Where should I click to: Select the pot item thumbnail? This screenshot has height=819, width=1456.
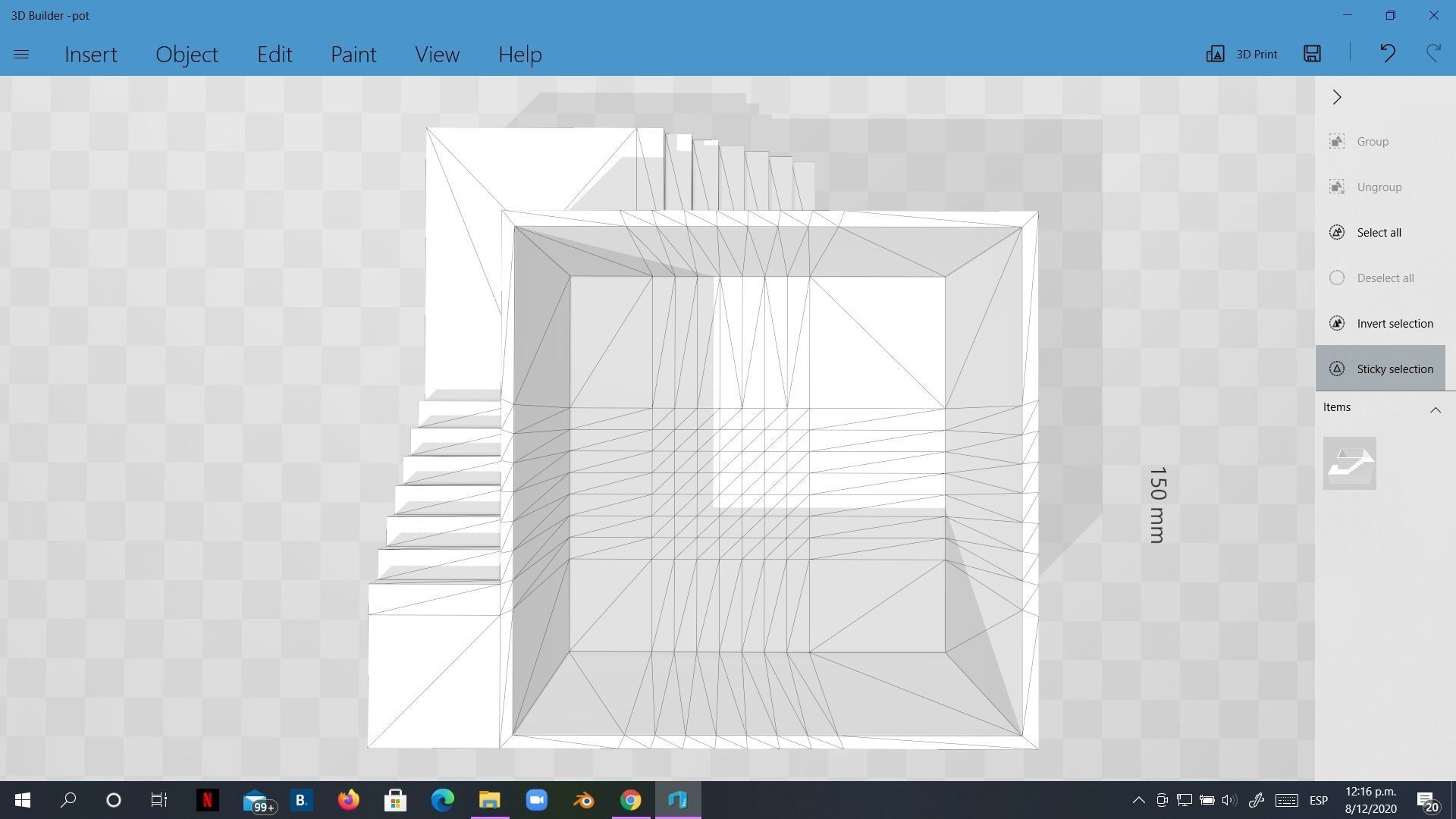(x=1349, y=463)
